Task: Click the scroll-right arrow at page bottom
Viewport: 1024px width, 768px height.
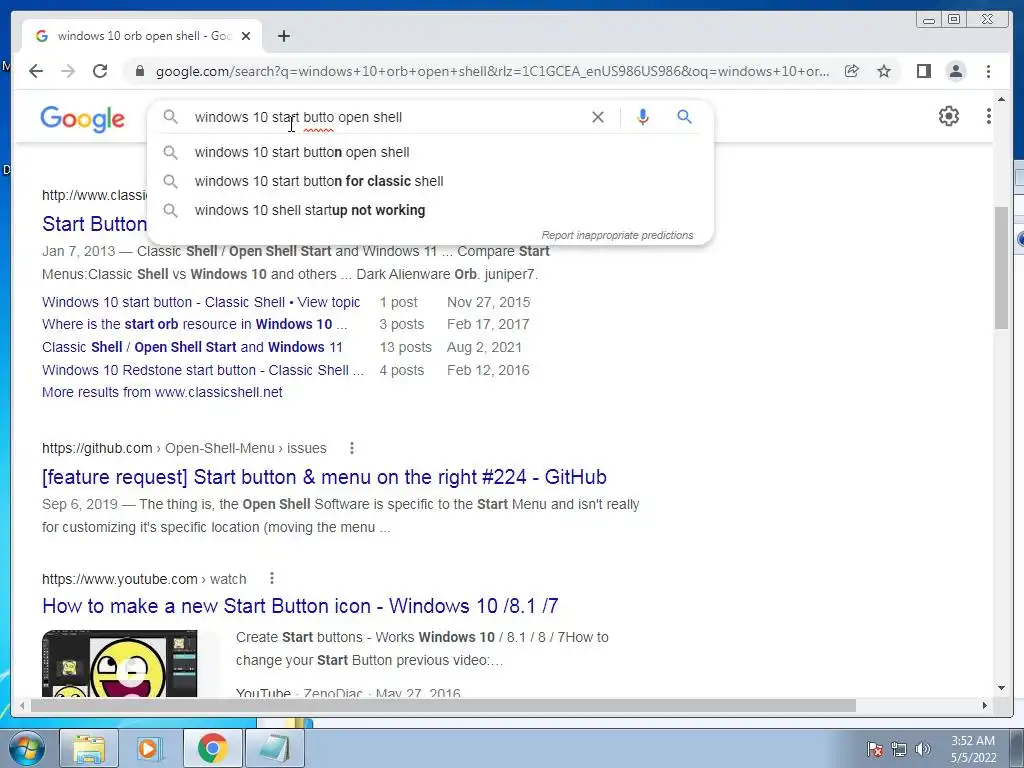Action: coord(985,706)
